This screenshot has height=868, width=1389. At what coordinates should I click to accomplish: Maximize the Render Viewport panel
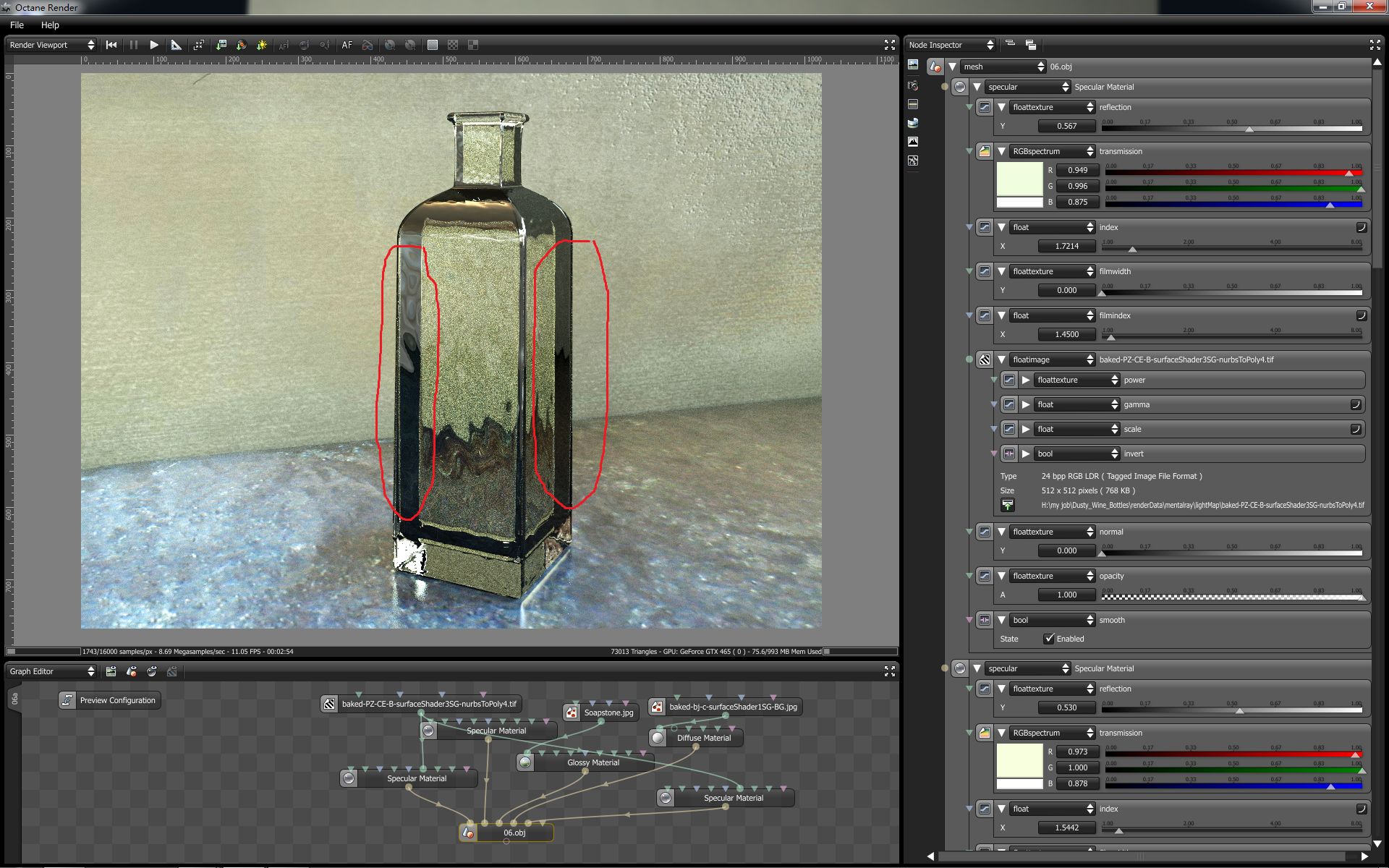click(x=889, y=45)
